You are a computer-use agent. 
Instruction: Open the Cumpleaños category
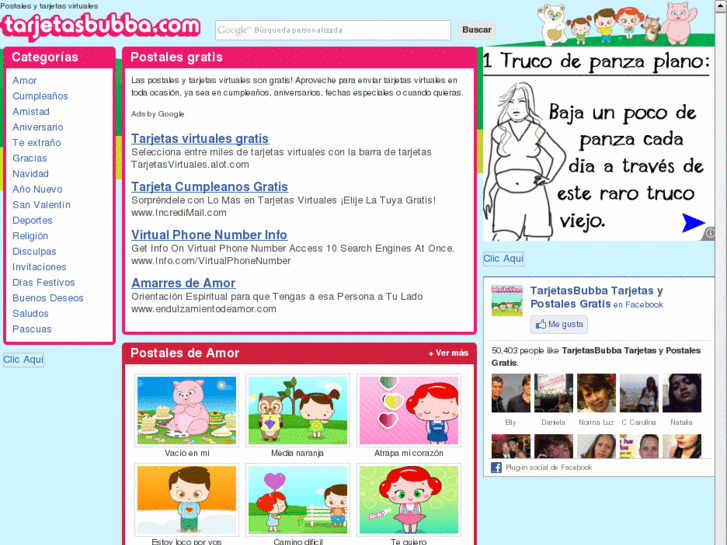pos(40,96)
